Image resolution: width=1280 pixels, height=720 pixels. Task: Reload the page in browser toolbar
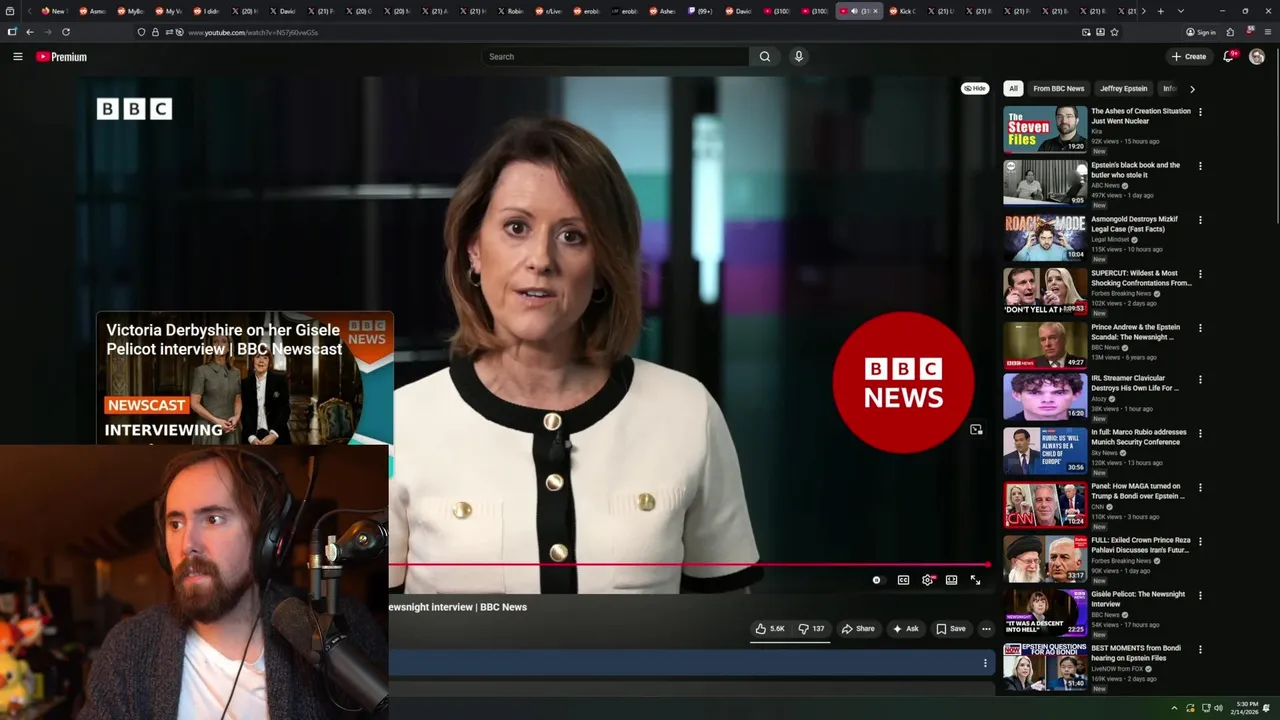[66, 32]
